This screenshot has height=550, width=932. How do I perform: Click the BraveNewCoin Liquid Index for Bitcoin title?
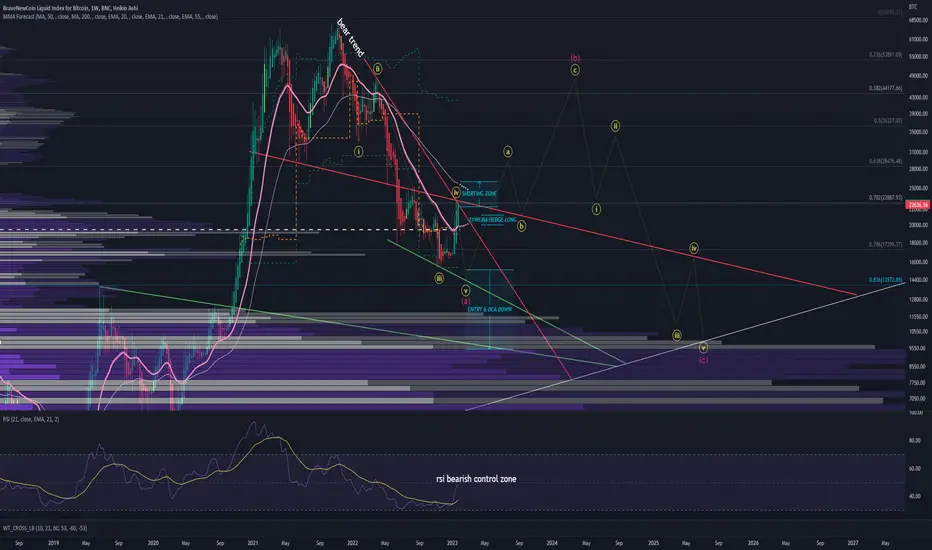(x=70, y=8)
